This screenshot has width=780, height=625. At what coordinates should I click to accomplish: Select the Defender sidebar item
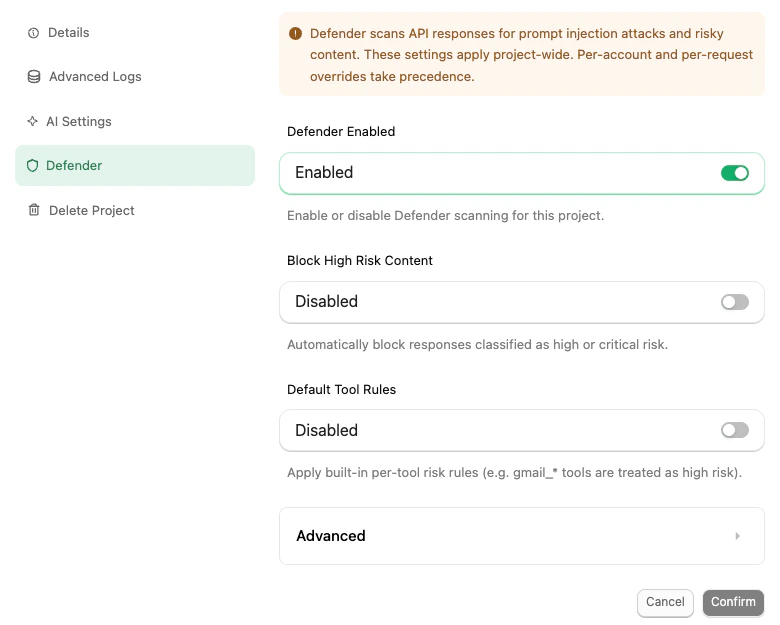tap(135, 166)
